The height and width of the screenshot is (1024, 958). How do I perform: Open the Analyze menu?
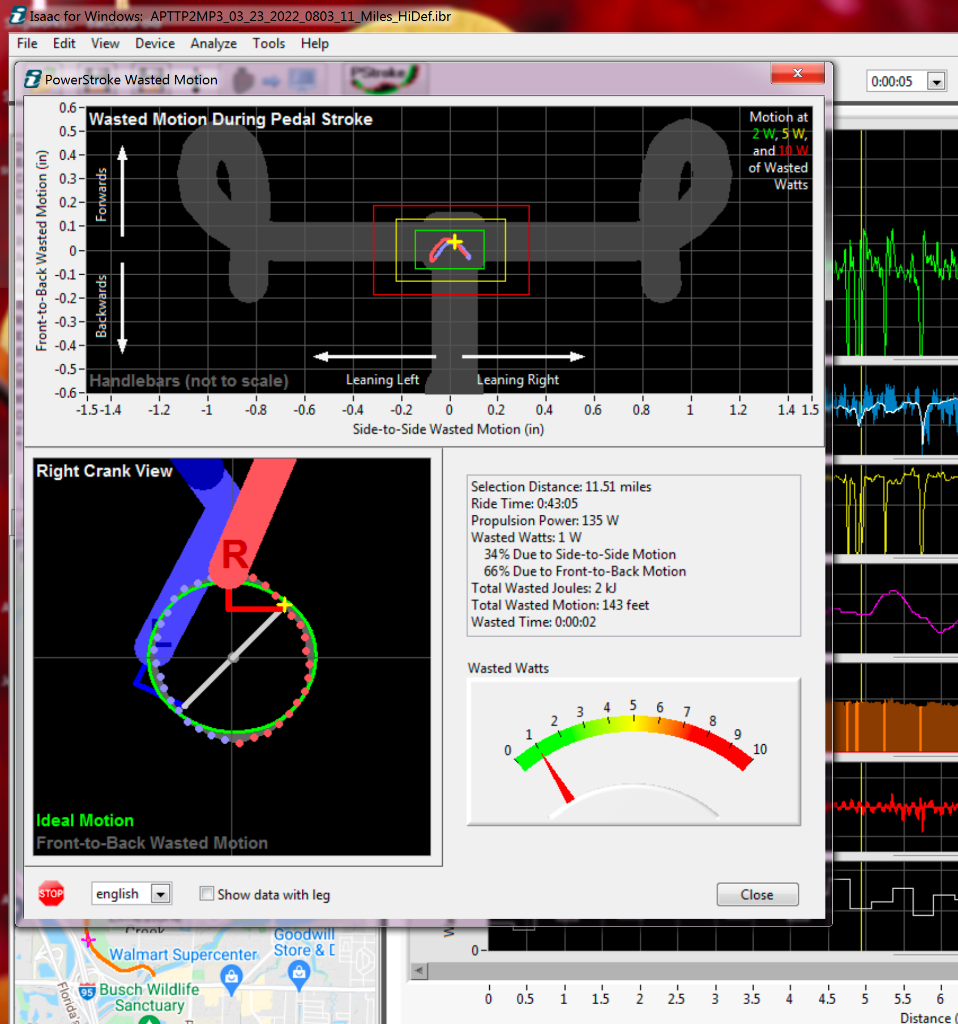point(213,43)
